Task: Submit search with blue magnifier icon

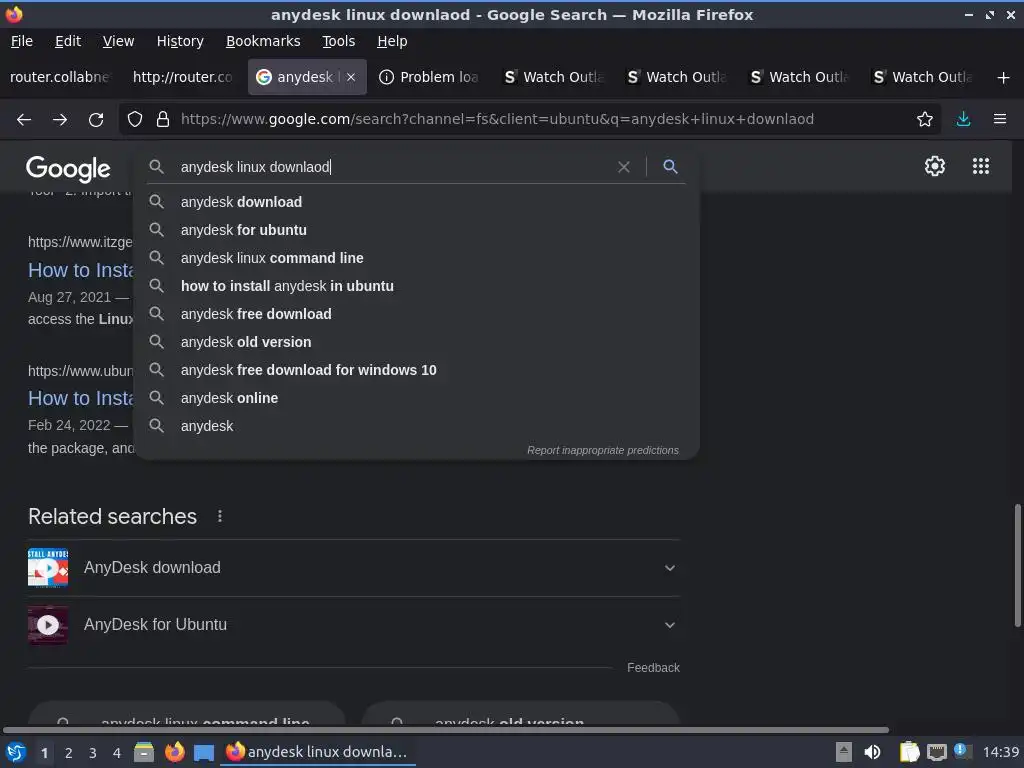Action: tap(670, 167)
